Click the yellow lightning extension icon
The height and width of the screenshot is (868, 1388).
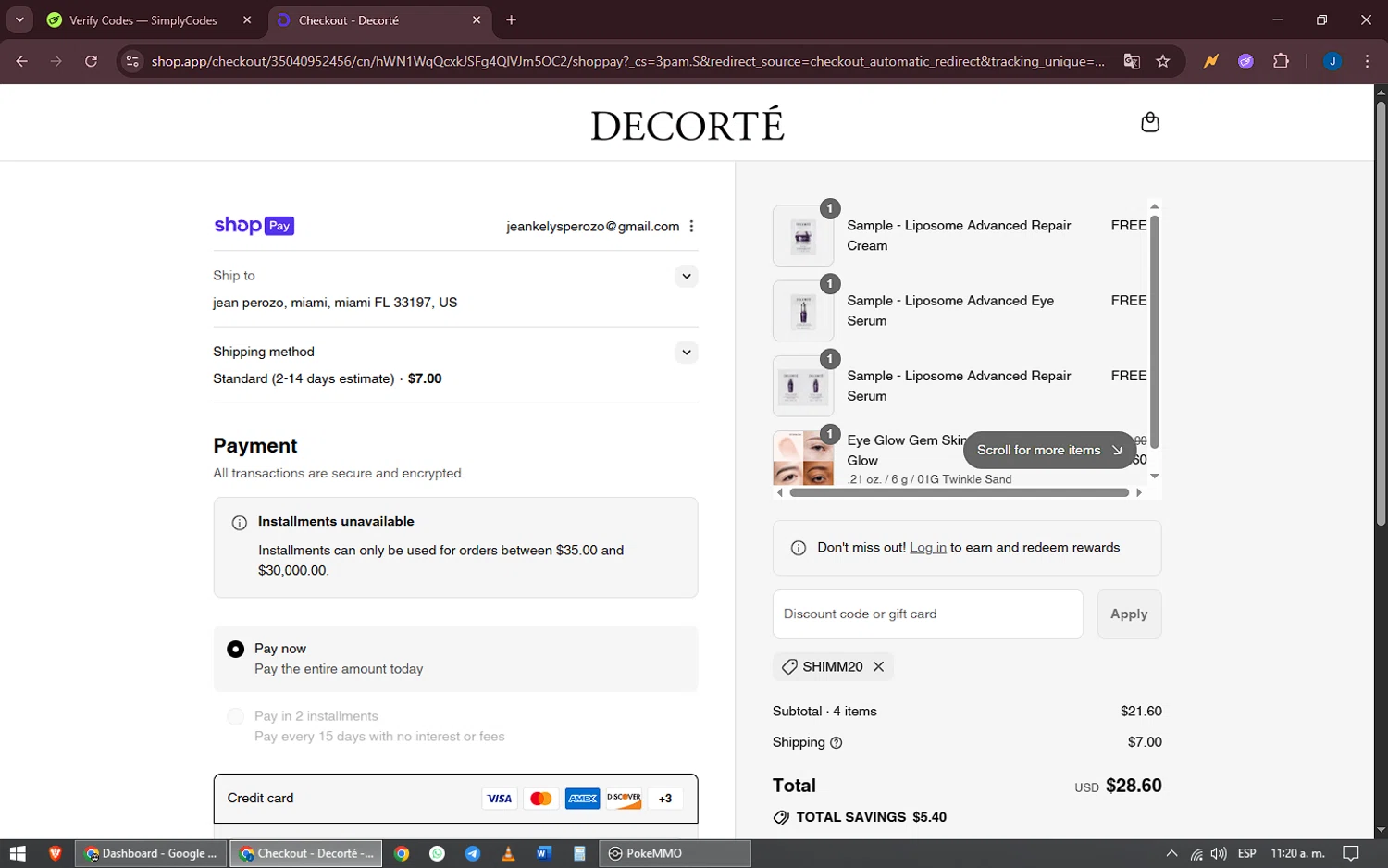tap(1210, 61)
